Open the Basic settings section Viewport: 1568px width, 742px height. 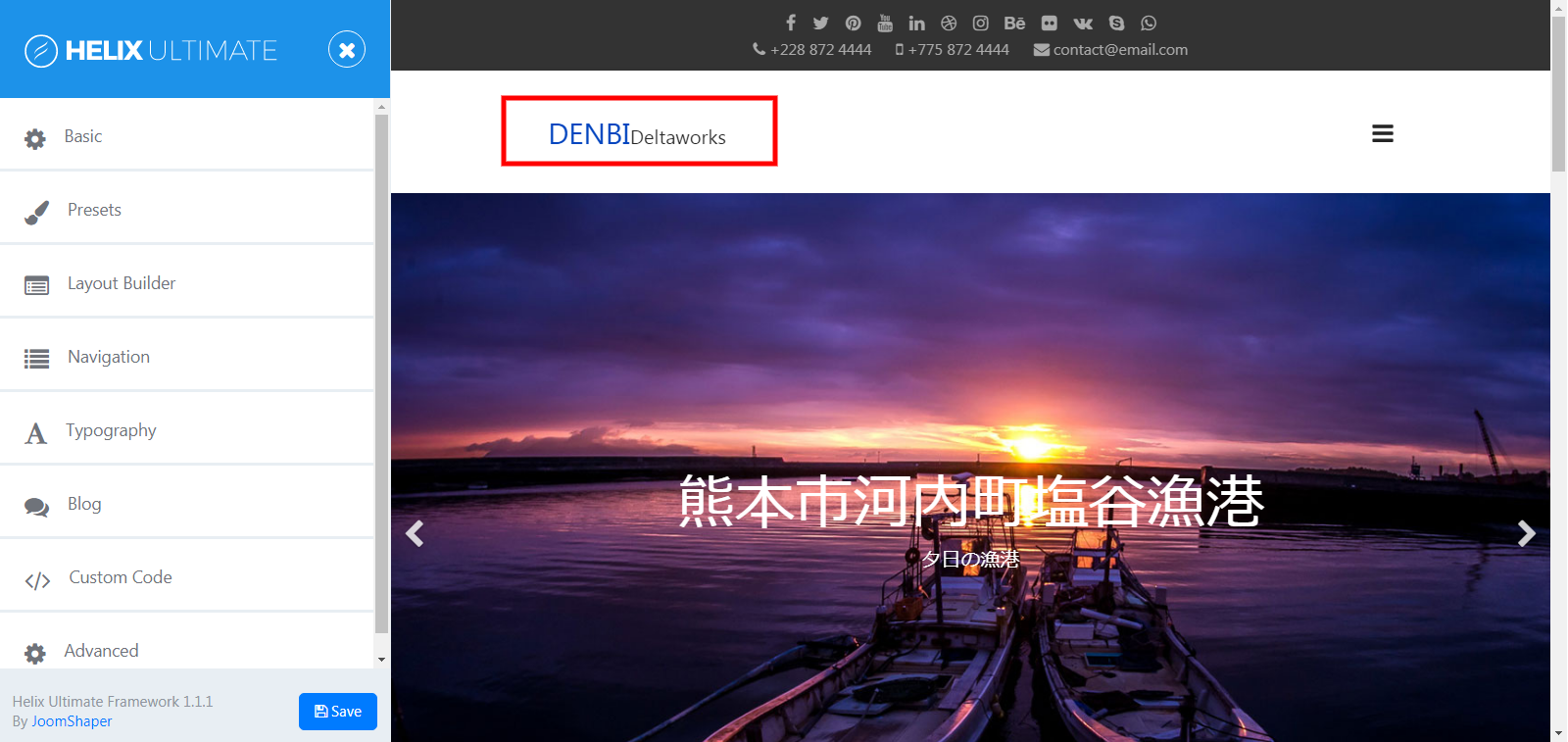pos(187,136)
